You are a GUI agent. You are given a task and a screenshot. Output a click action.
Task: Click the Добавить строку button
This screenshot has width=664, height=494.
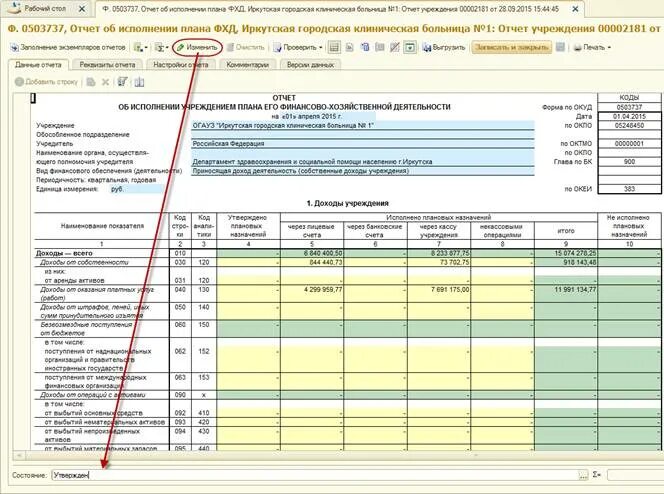[x=47, y=82]
